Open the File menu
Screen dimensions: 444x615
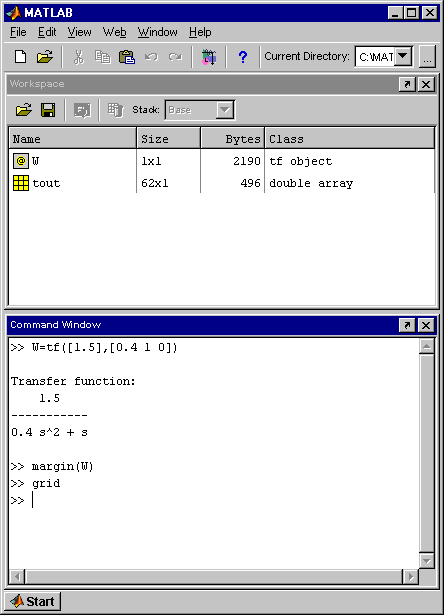(18, 32)
